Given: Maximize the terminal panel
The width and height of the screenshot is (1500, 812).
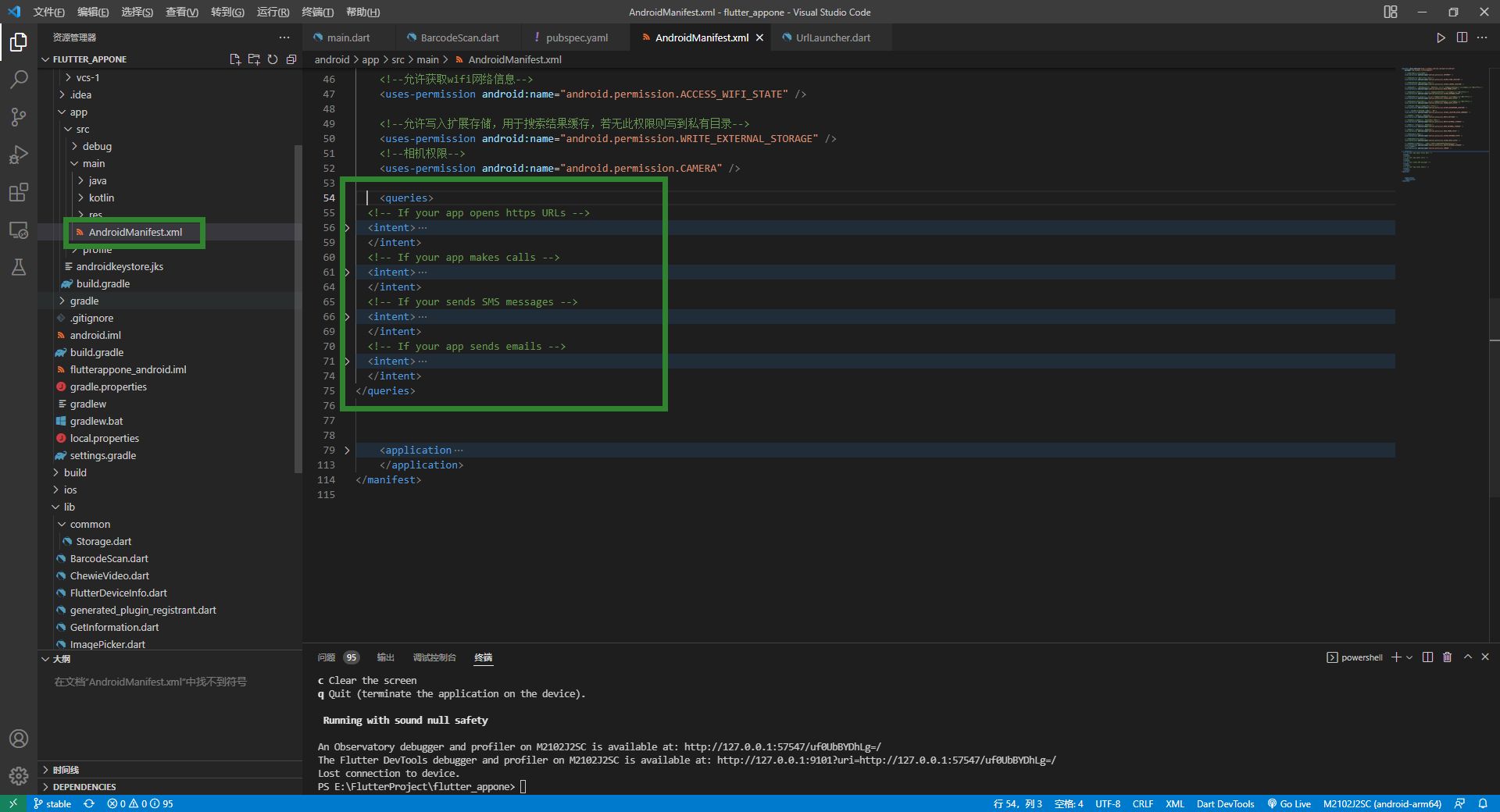Looking at the screenshot, I should pyautogui.click(x=1468, y=657).
